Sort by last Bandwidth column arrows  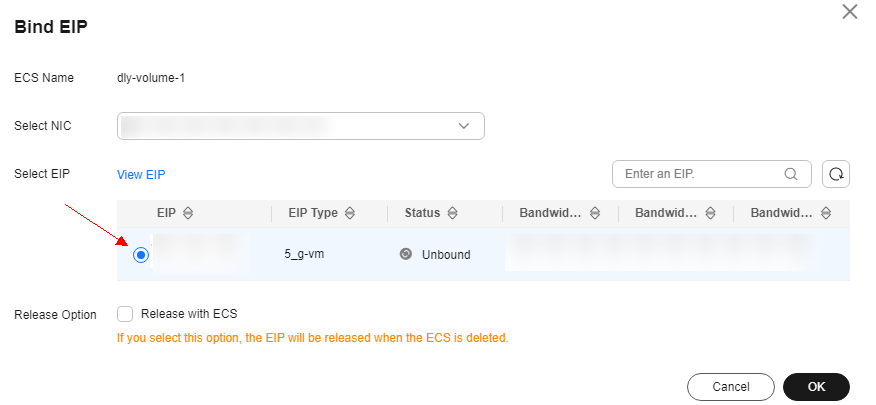[826, 213]
